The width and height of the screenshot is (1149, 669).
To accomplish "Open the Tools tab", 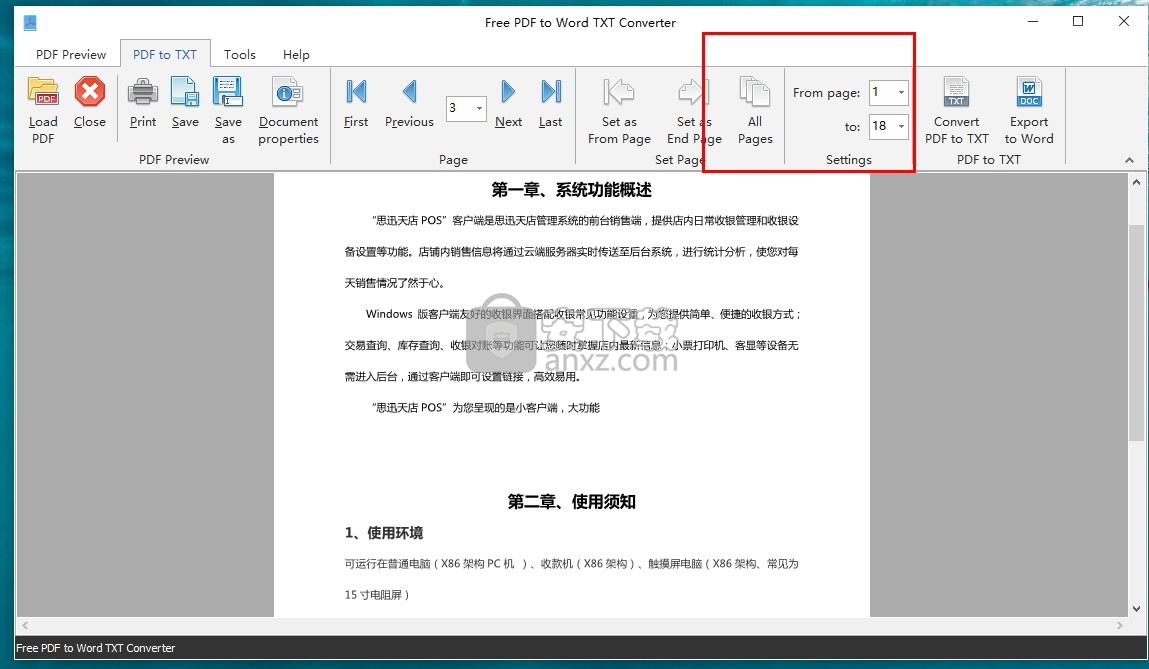I will coord(240,54).
